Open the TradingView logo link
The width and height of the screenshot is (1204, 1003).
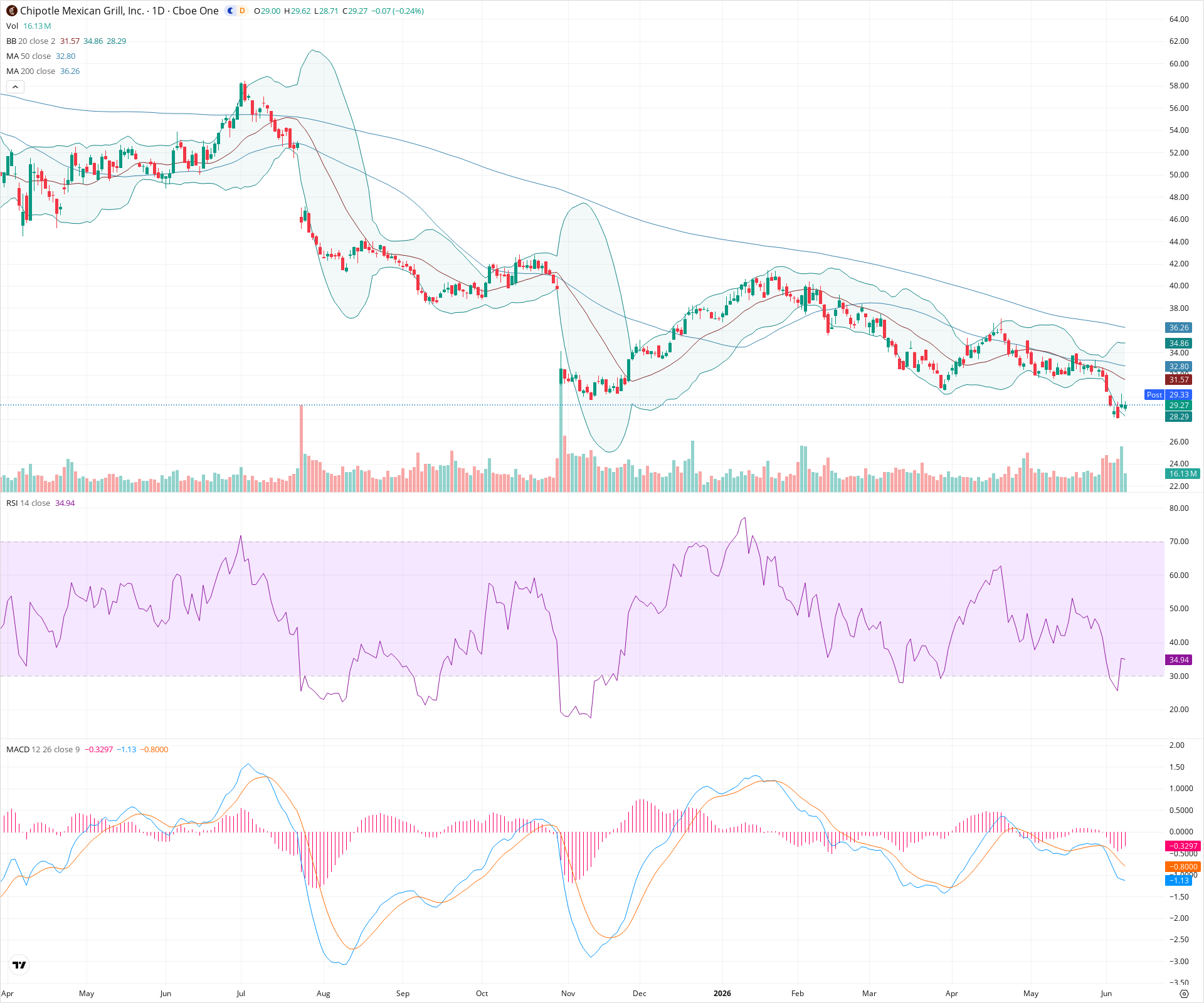(x=19, y=965)
